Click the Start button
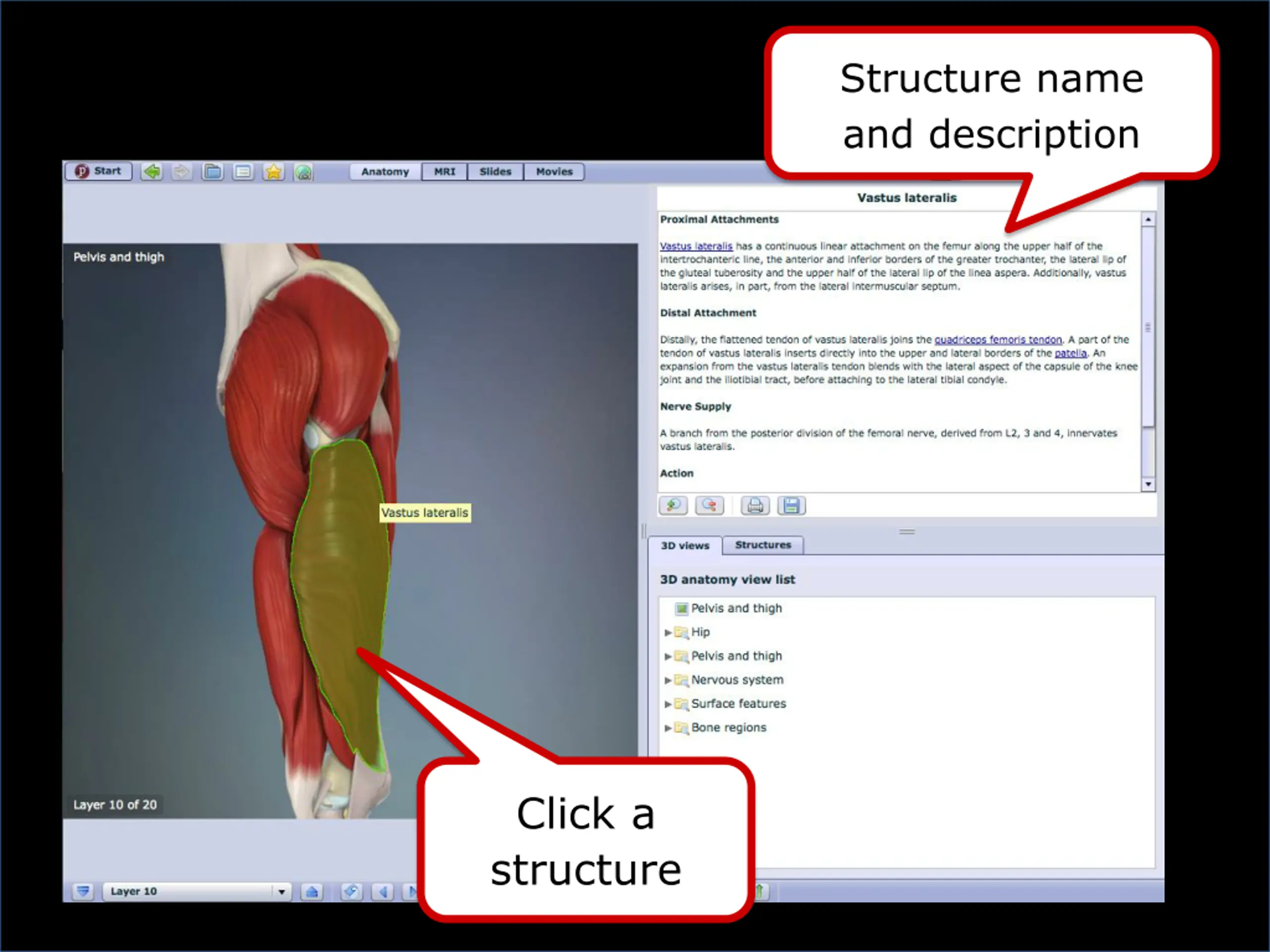This screenshot has width=1270, height=952. tap(98, 171)
